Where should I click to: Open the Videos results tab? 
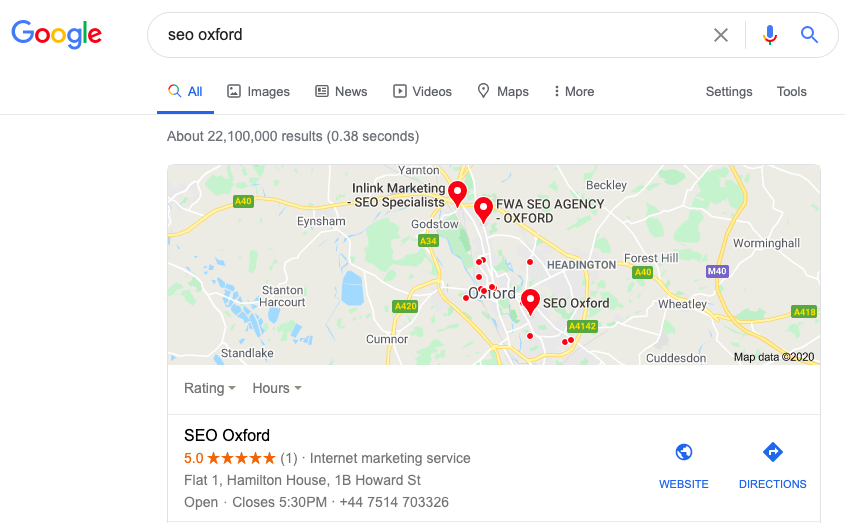pos(422,91)
